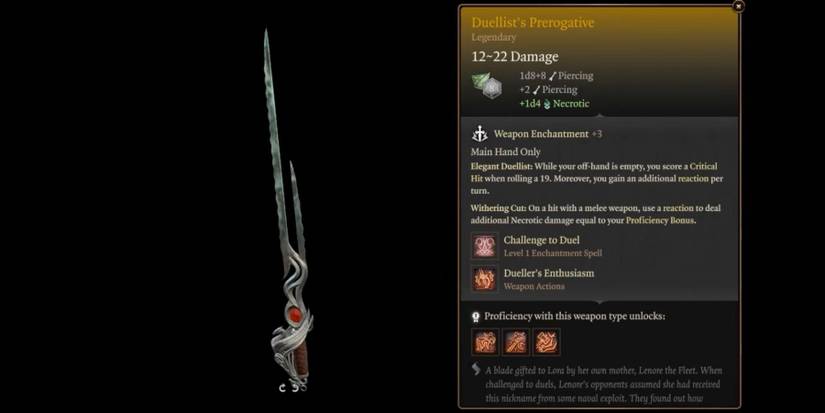Click the green Necrotic damage type icon
This screenshot has width=825, height=413.
pos(547,104)
